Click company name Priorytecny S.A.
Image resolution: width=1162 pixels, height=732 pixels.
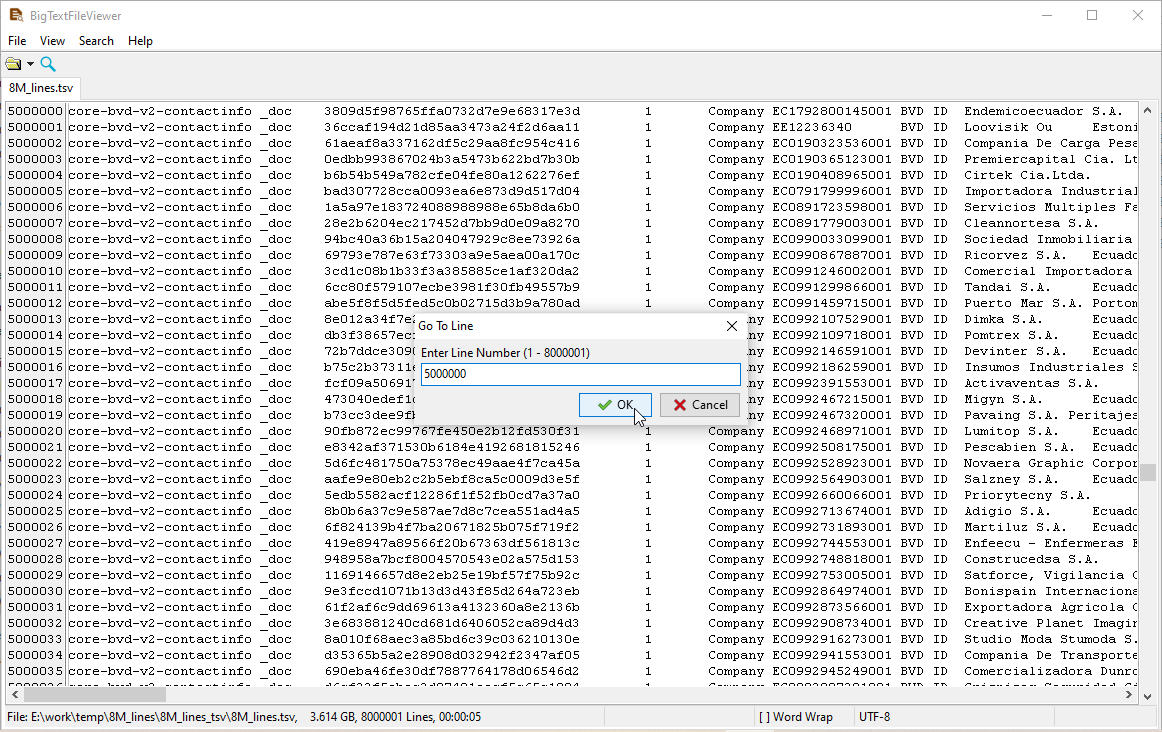point(1027,495)
